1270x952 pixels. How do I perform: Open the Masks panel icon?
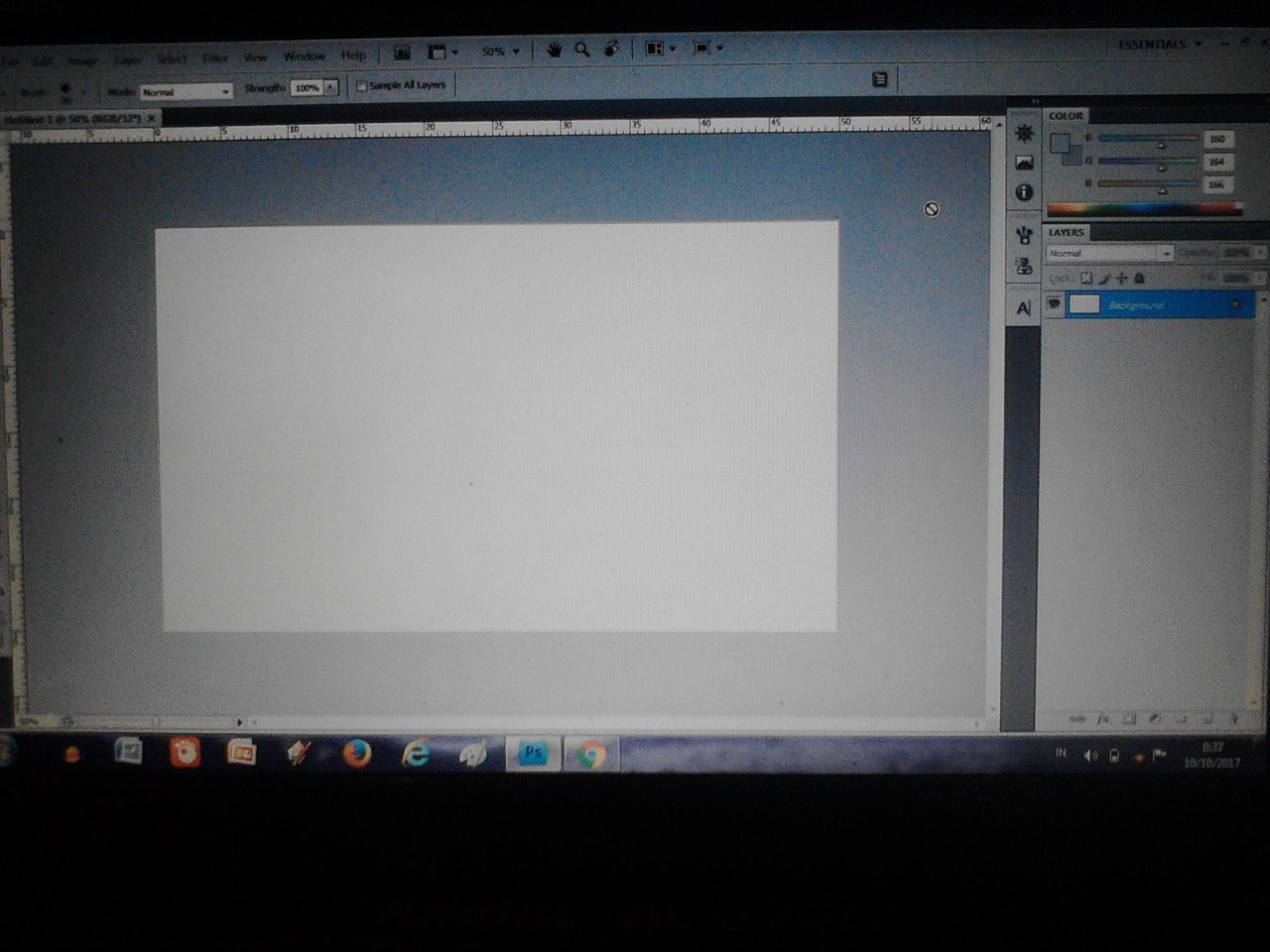pos(1024,163)
